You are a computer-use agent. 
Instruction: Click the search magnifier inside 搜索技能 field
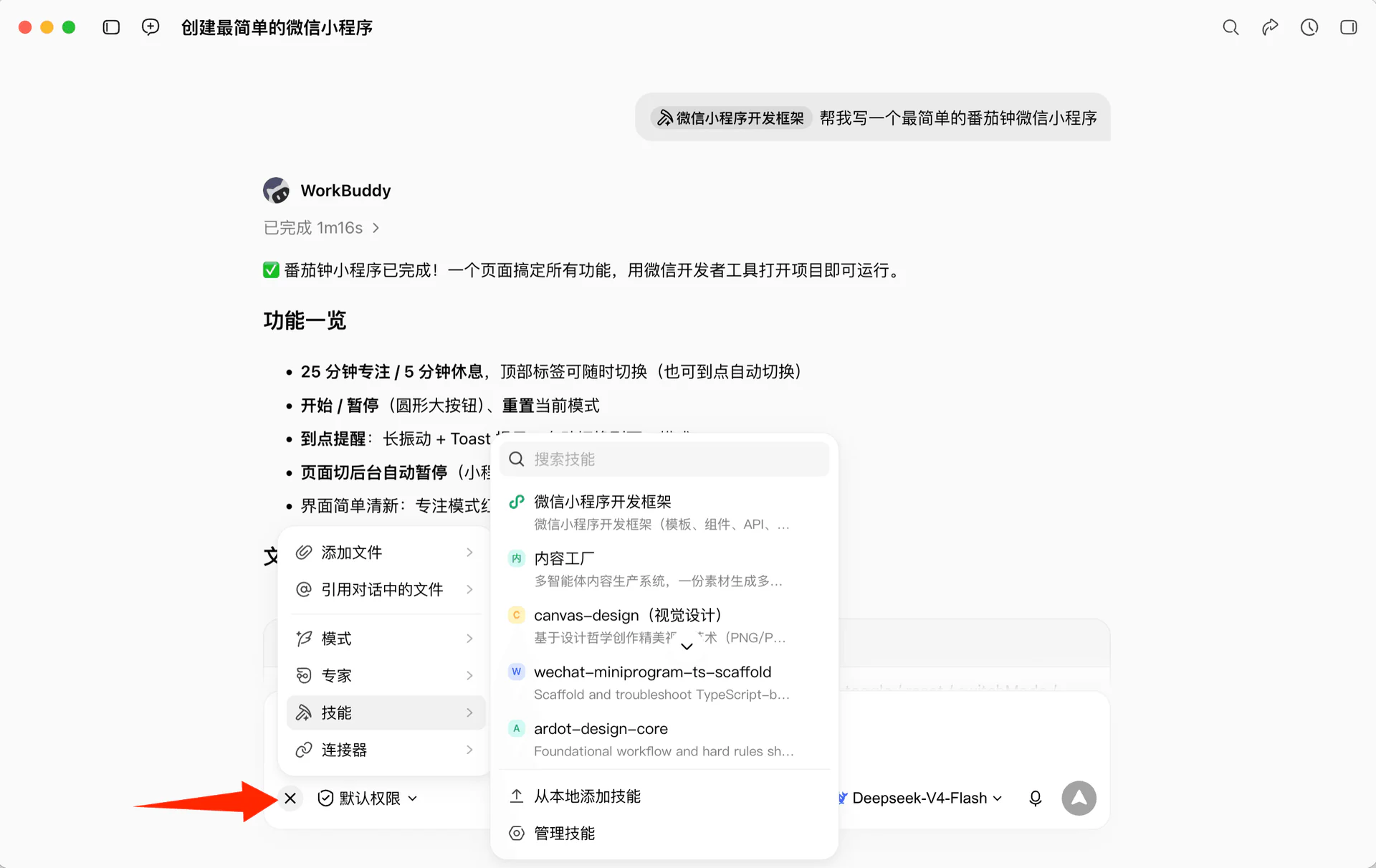click(x=516, y=459)
